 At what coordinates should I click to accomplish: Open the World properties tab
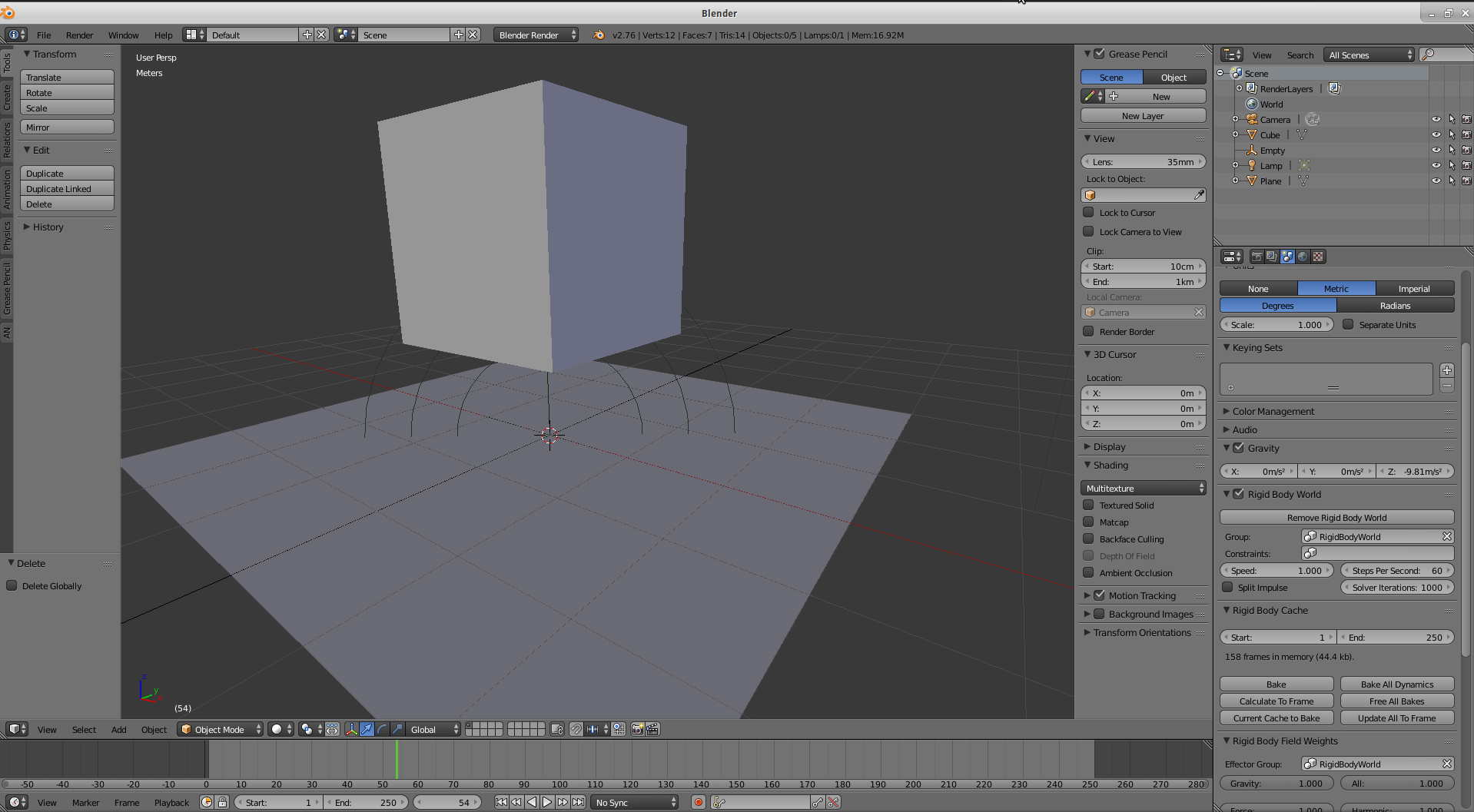1303,257
